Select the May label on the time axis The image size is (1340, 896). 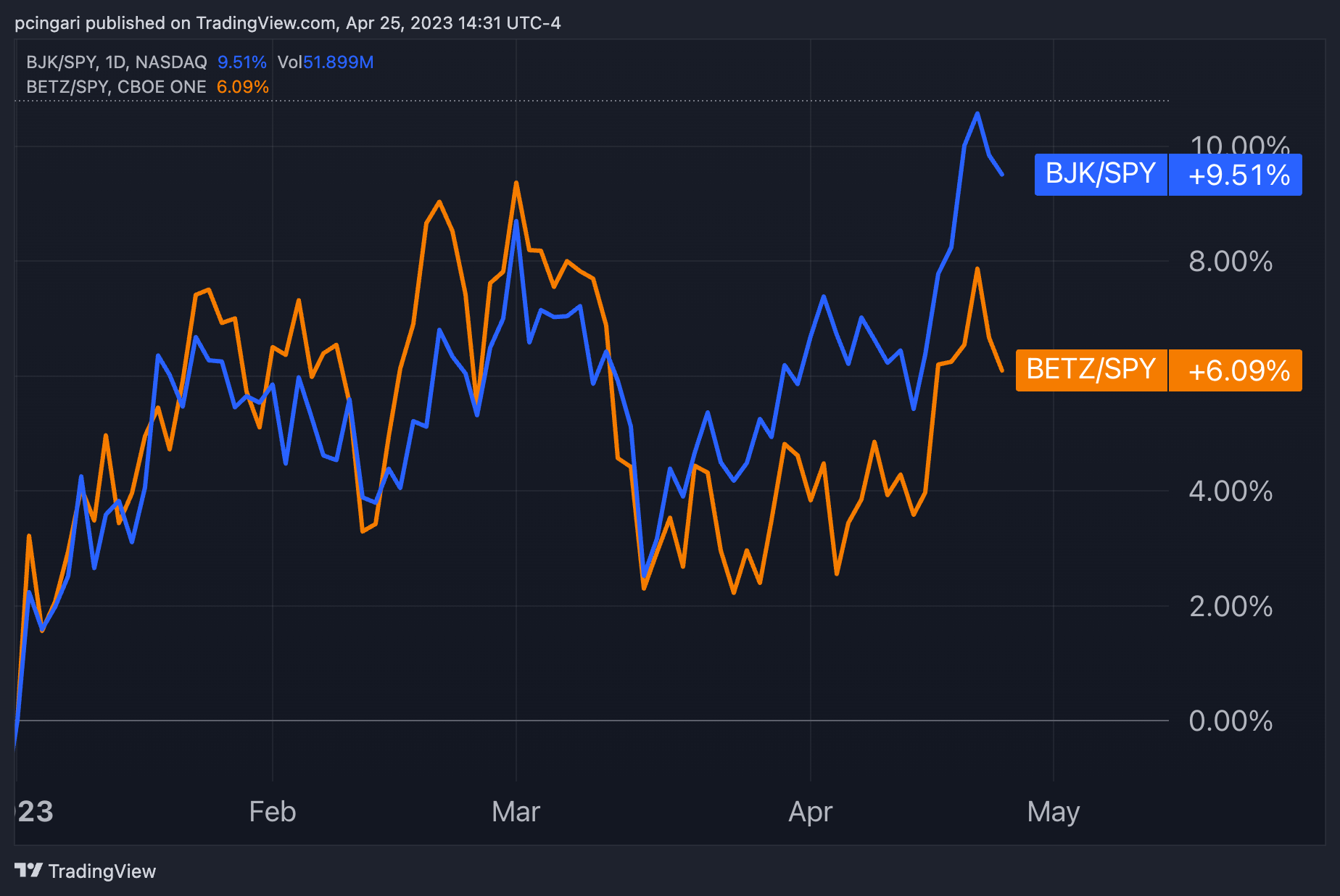[1053, 812]
